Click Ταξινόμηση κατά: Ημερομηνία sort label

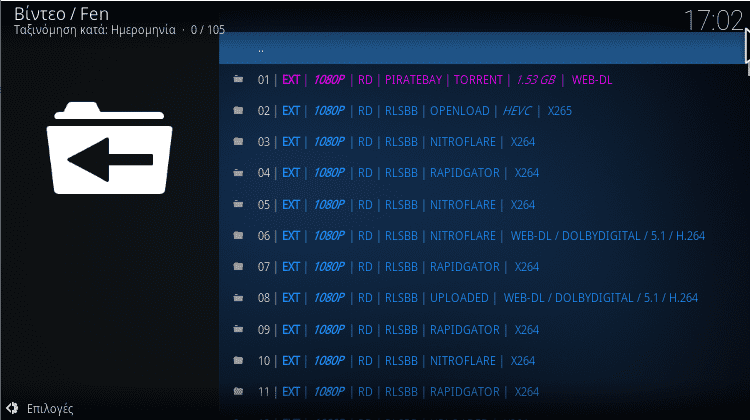point(95,30)
